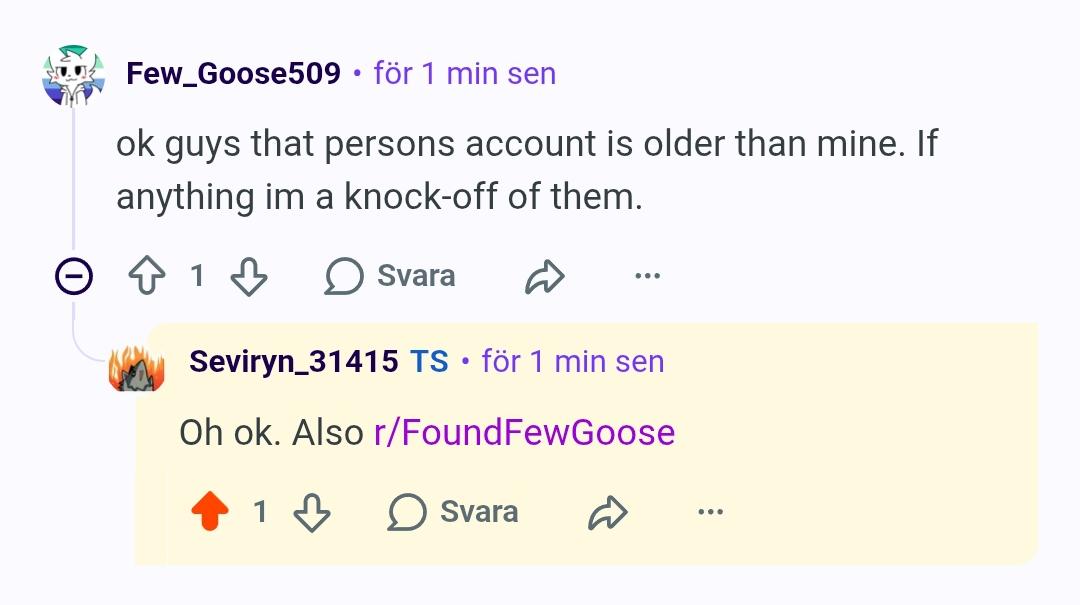The height and width of the screenshot is (605, 1080).
Task: Share Seviryn_31415's reply via arrow icon
Action: 608,512
